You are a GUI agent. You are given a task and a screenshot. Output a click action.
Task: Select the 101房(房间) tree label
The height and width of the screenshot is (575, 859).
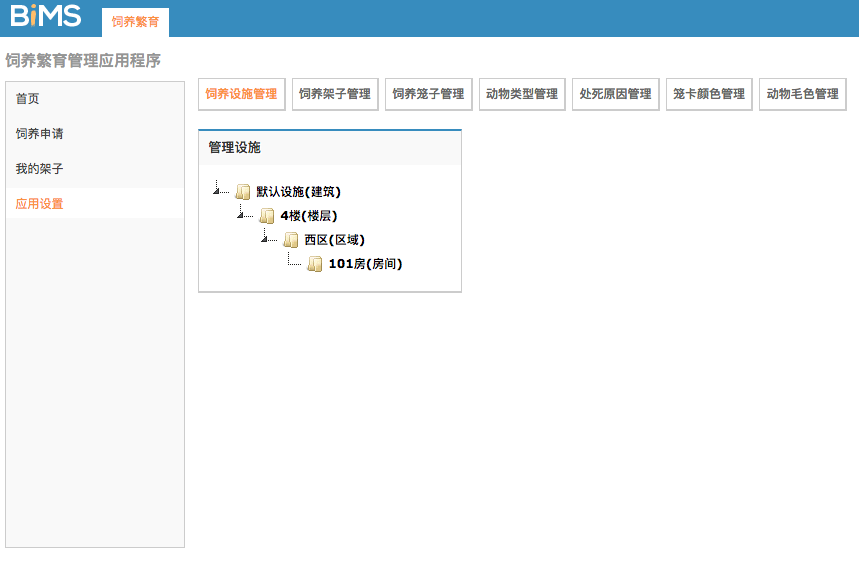(x=365, y=264)
